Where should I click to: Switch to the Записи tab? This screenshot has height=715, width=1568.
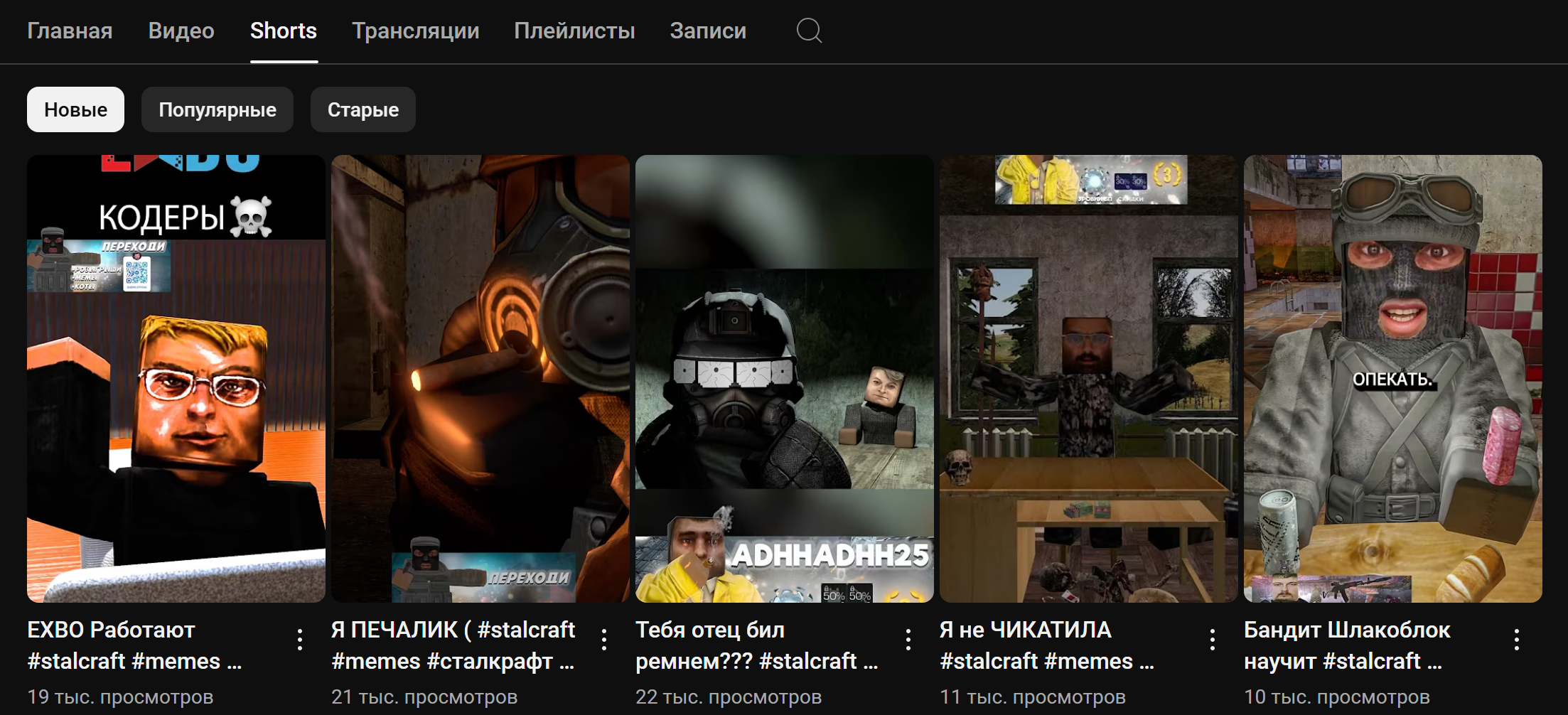pyautogui.click(x=708, y=31)
